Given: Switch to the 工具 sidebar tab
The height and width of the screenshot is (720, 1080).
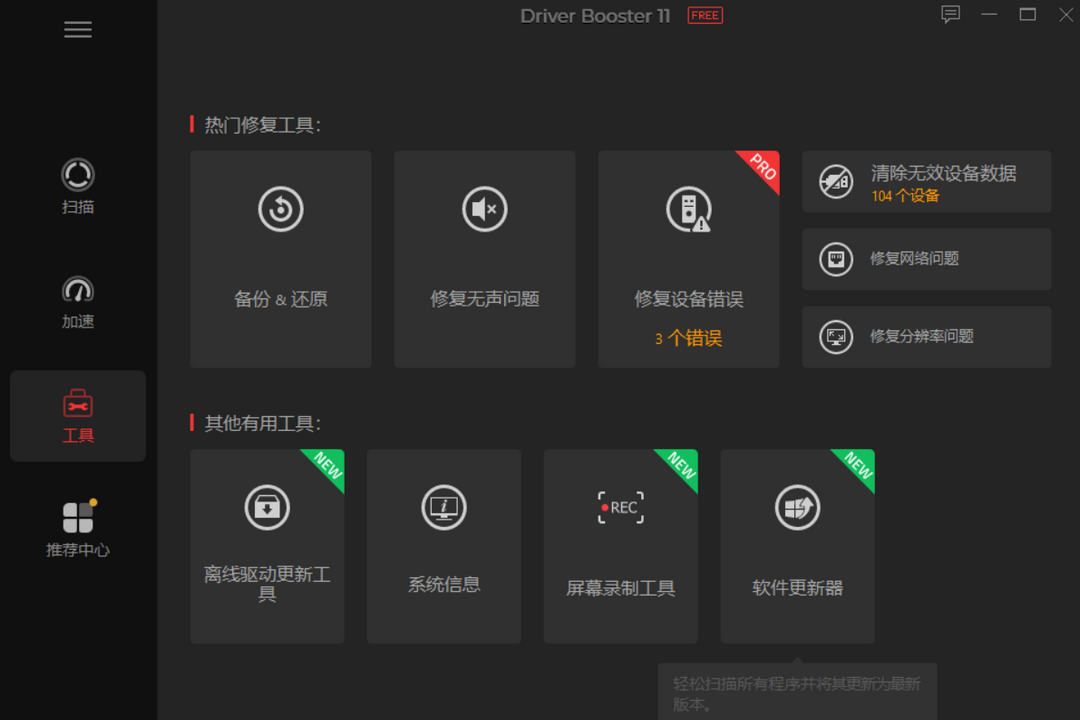Looking at the screenshot, I should coord(77,415).
